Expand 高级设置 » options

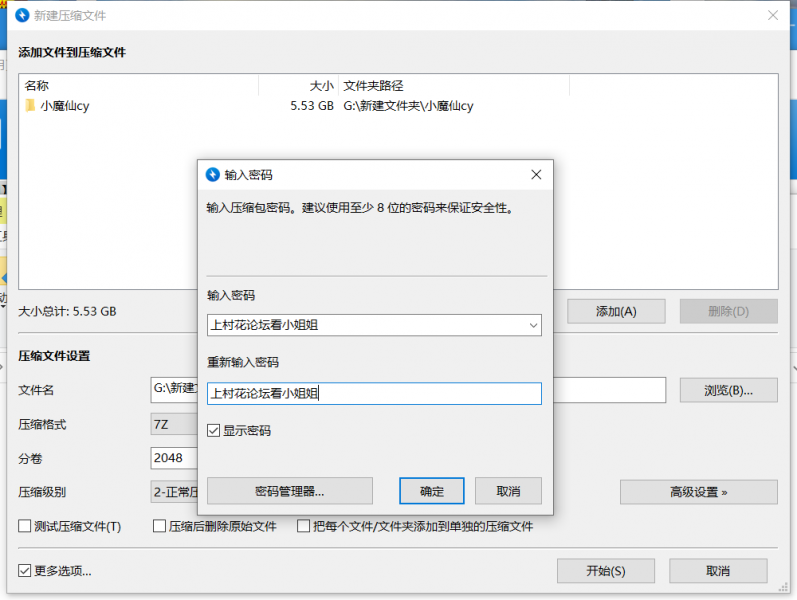coord(698,492)
